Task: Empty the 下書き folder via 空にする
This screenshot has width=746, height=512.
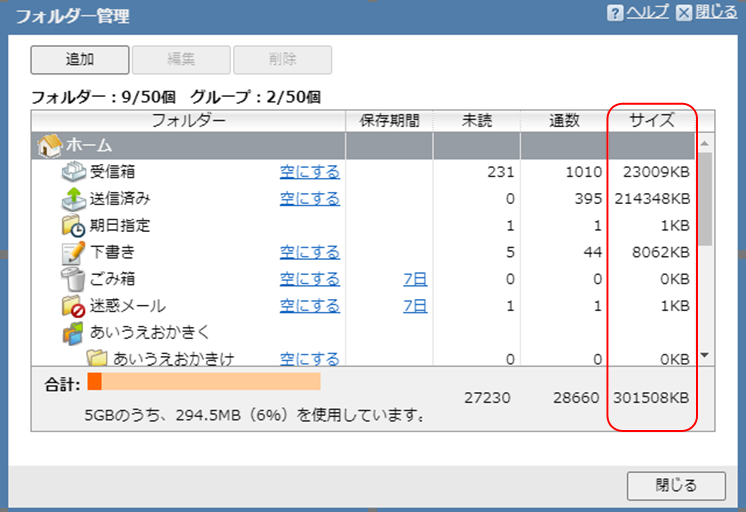Action: click(x=309, y=252)
